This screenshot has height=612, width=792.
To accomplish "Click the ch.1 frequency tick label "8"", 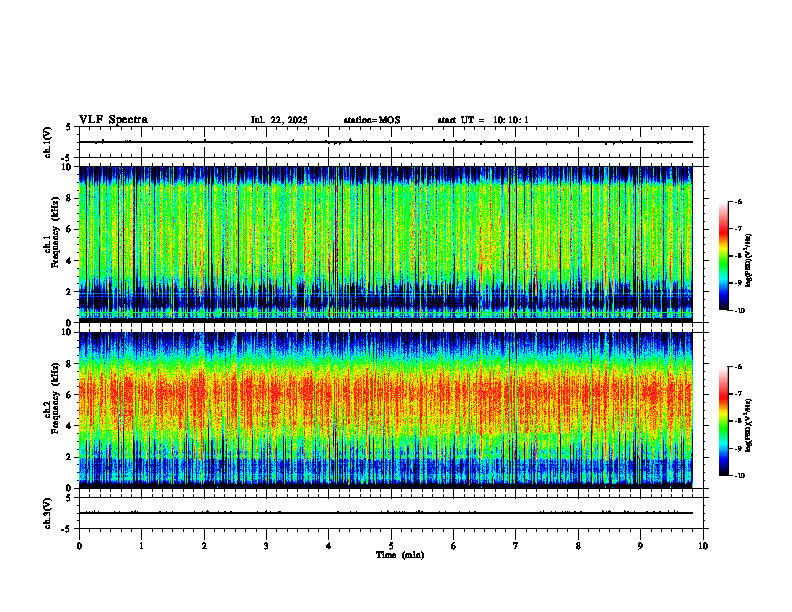I will (x=70, y=198).
